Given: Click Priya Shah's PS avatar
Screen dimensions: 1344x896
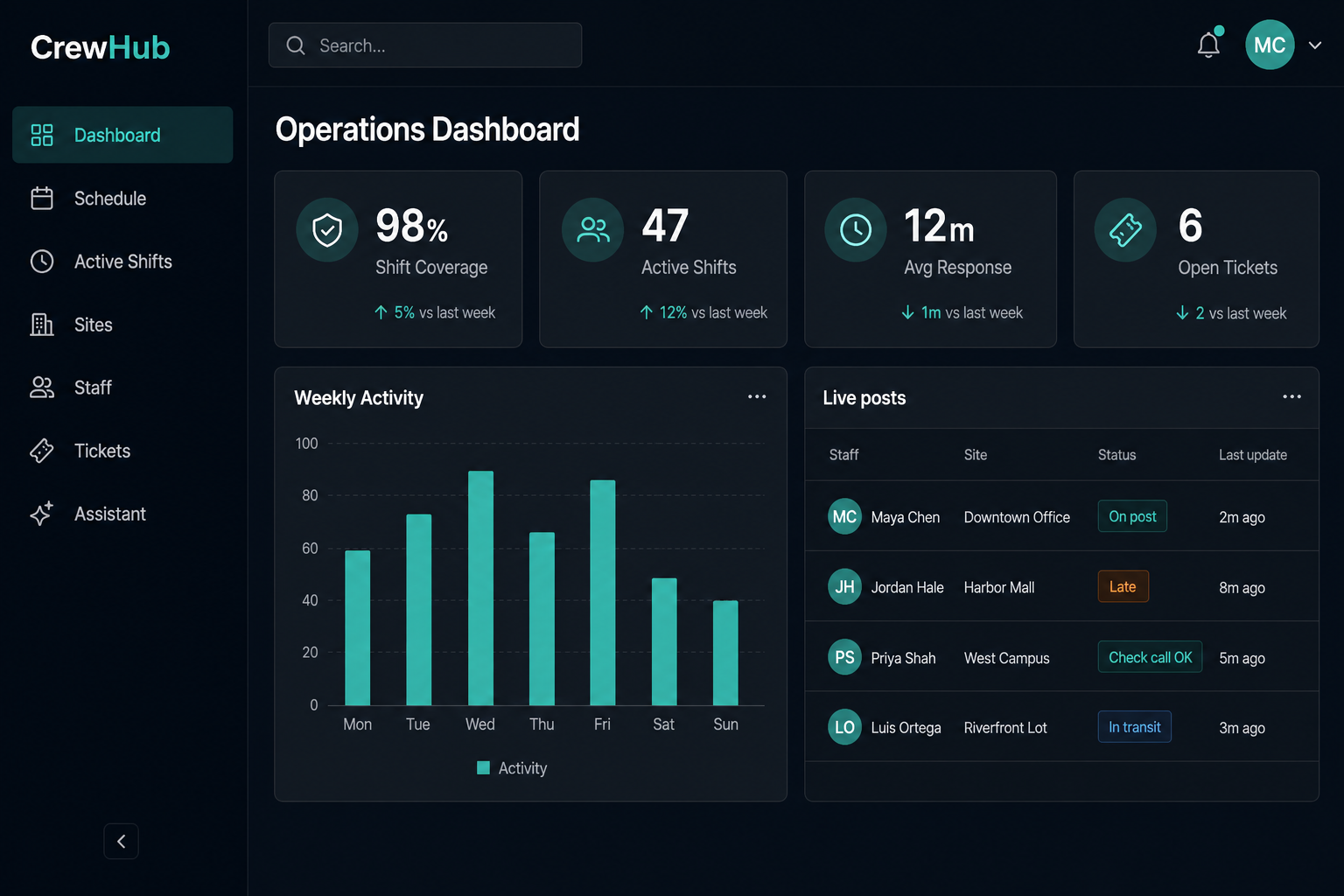Looking at the screenshot, I should coord(844,657).
